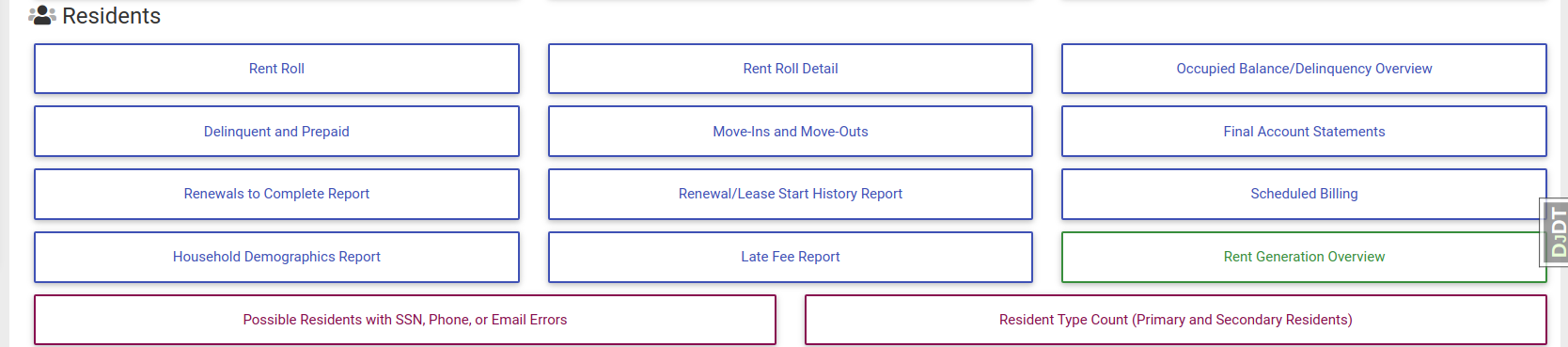Open the Scheduled Billing report
This screenshot has width=1568, height=347.
(x=1304, y=194)
